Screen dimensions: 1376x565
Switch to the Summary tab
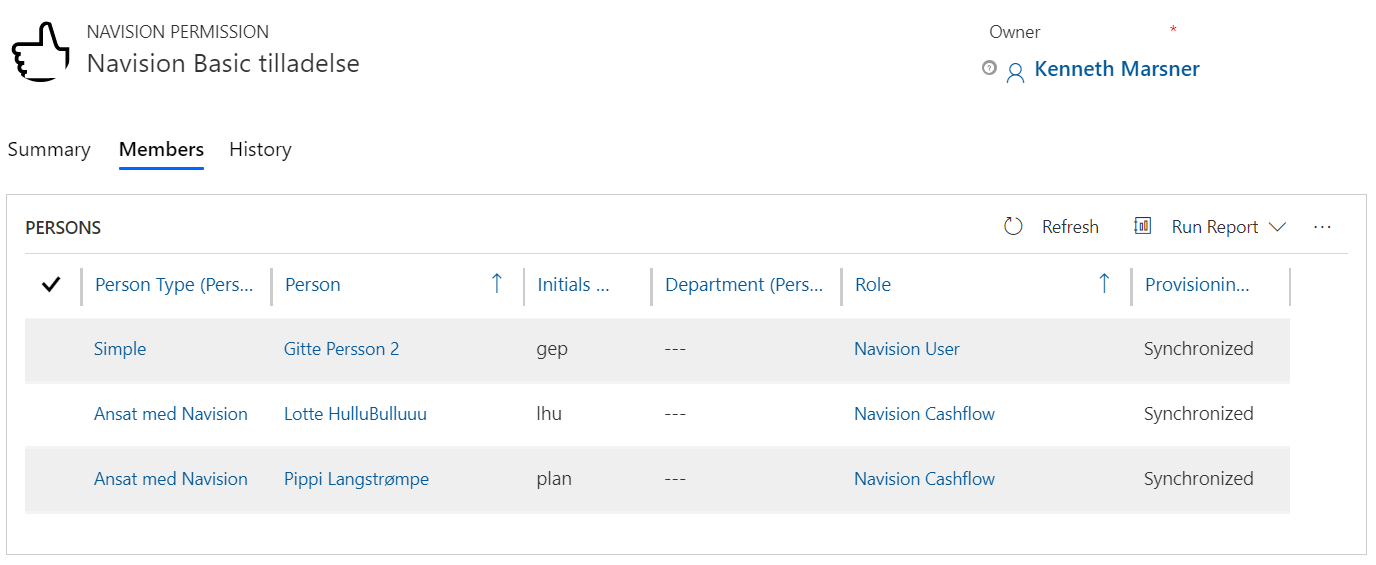(x=49, y=150)
